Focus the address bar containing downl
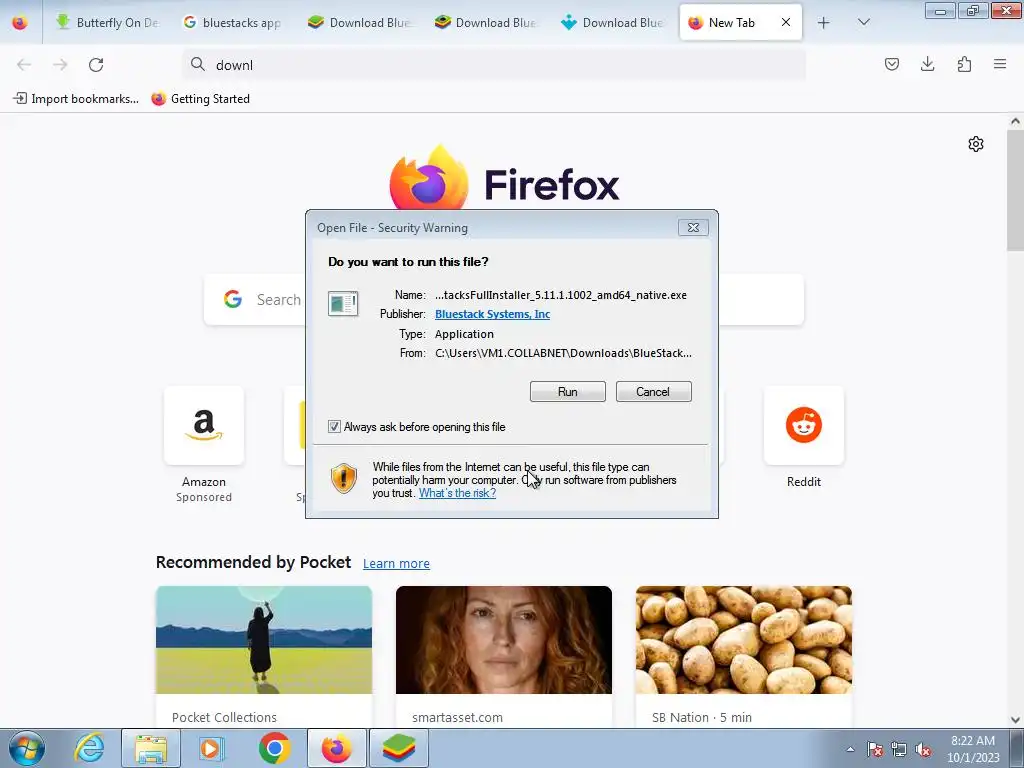Viewport: 1024px width, 768px height. pyautogui.click(x=494, y=65)
